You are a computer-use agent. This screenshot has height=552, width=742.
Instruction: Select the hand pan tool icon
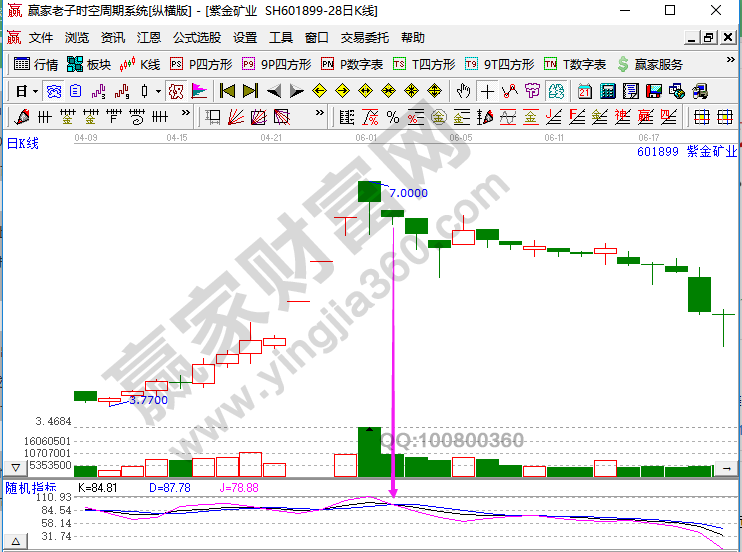tap(463, 91)
